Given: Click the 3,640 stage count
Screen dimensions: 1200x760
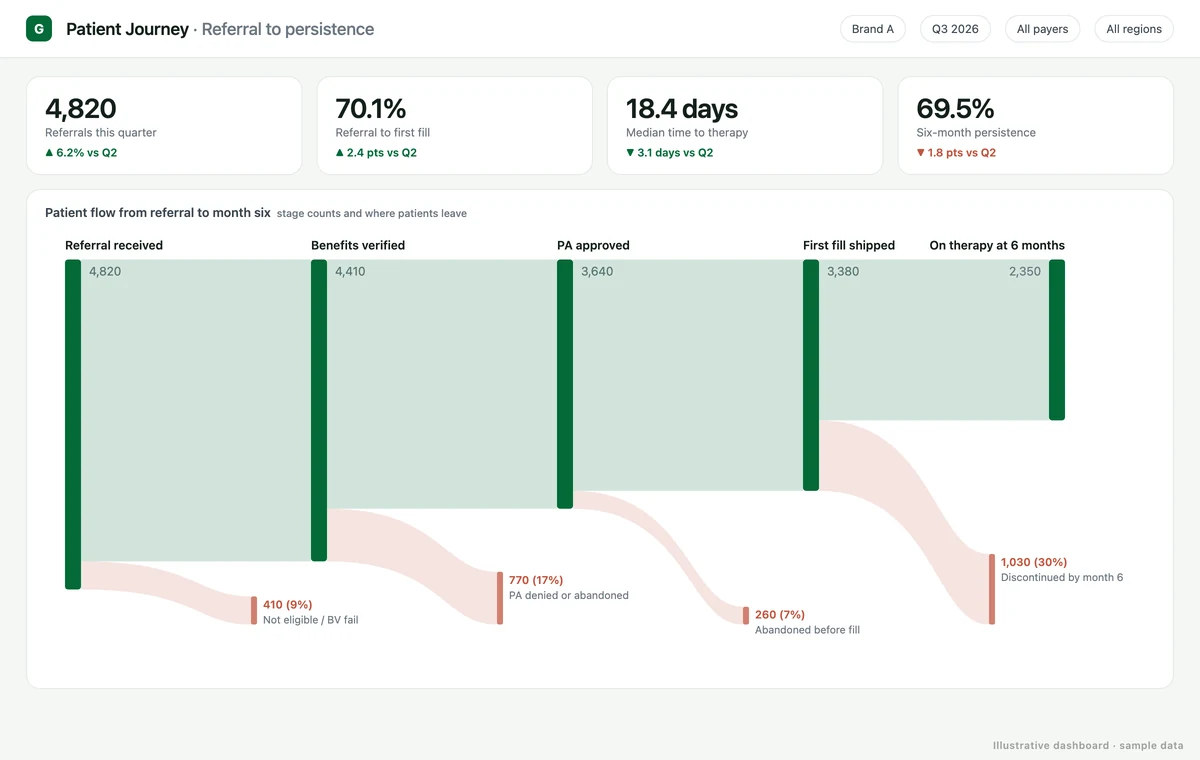Looking at the screenshot, I should [597, 271].
